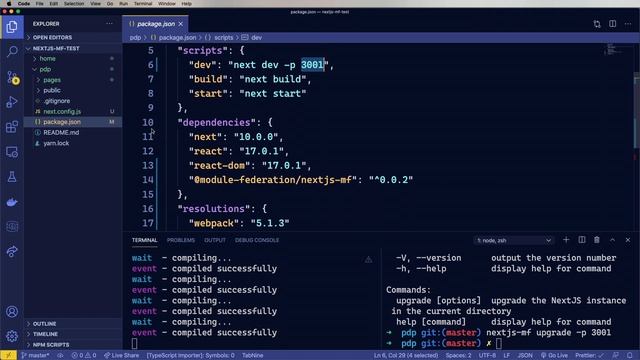Screen dimensions: 640x360
Task: Open the View menu in menu bar
Action: [x=96, y=4]
